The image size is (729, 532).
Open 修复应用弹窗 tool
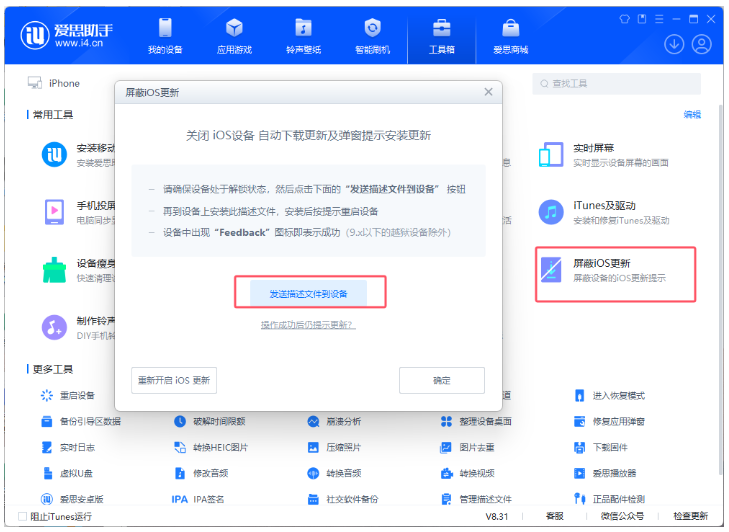pos(610,421)
